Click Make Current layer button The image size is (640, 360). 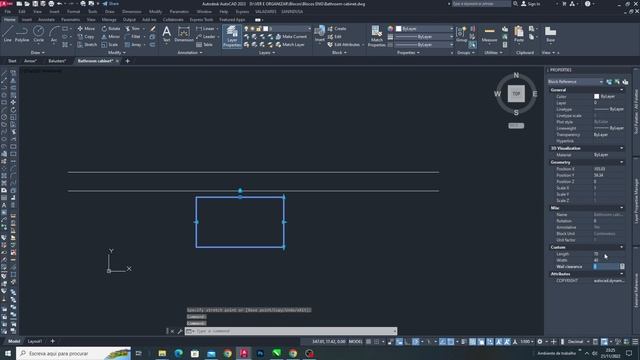291,37
